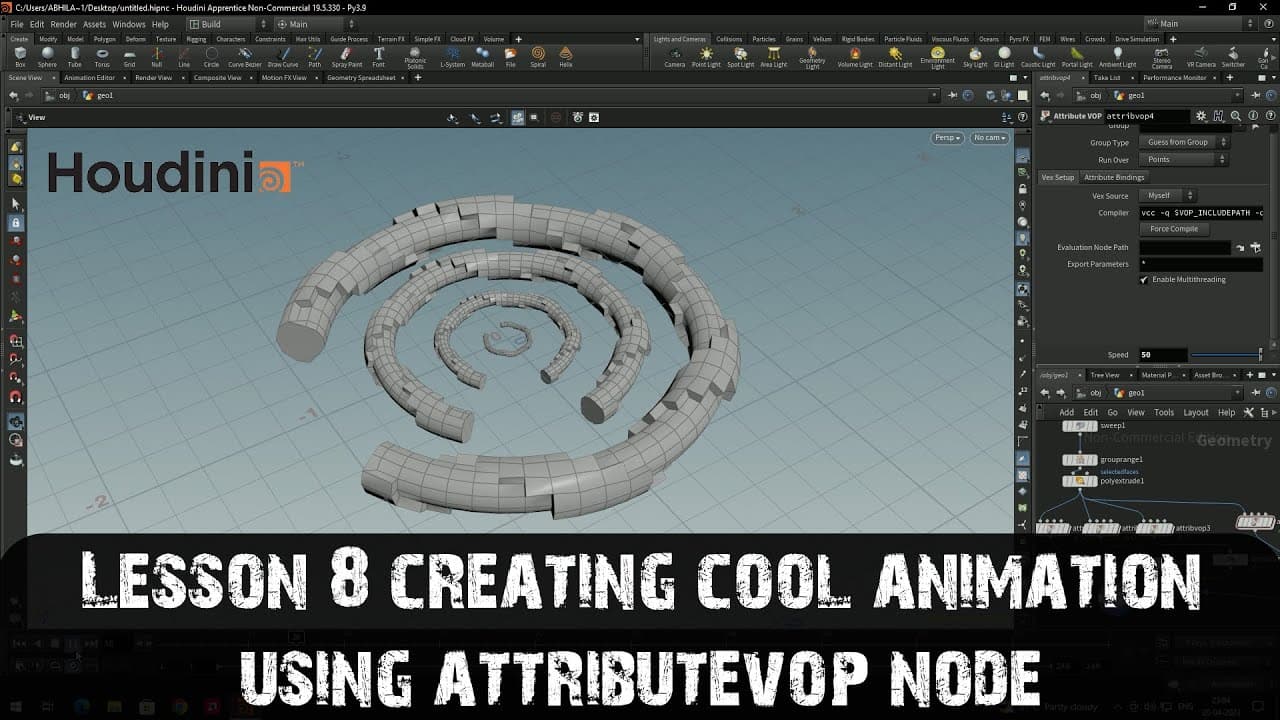This screenshot has width=1280, height=720.
Task: Click the Spiral shelf tool
Action: 539,56
